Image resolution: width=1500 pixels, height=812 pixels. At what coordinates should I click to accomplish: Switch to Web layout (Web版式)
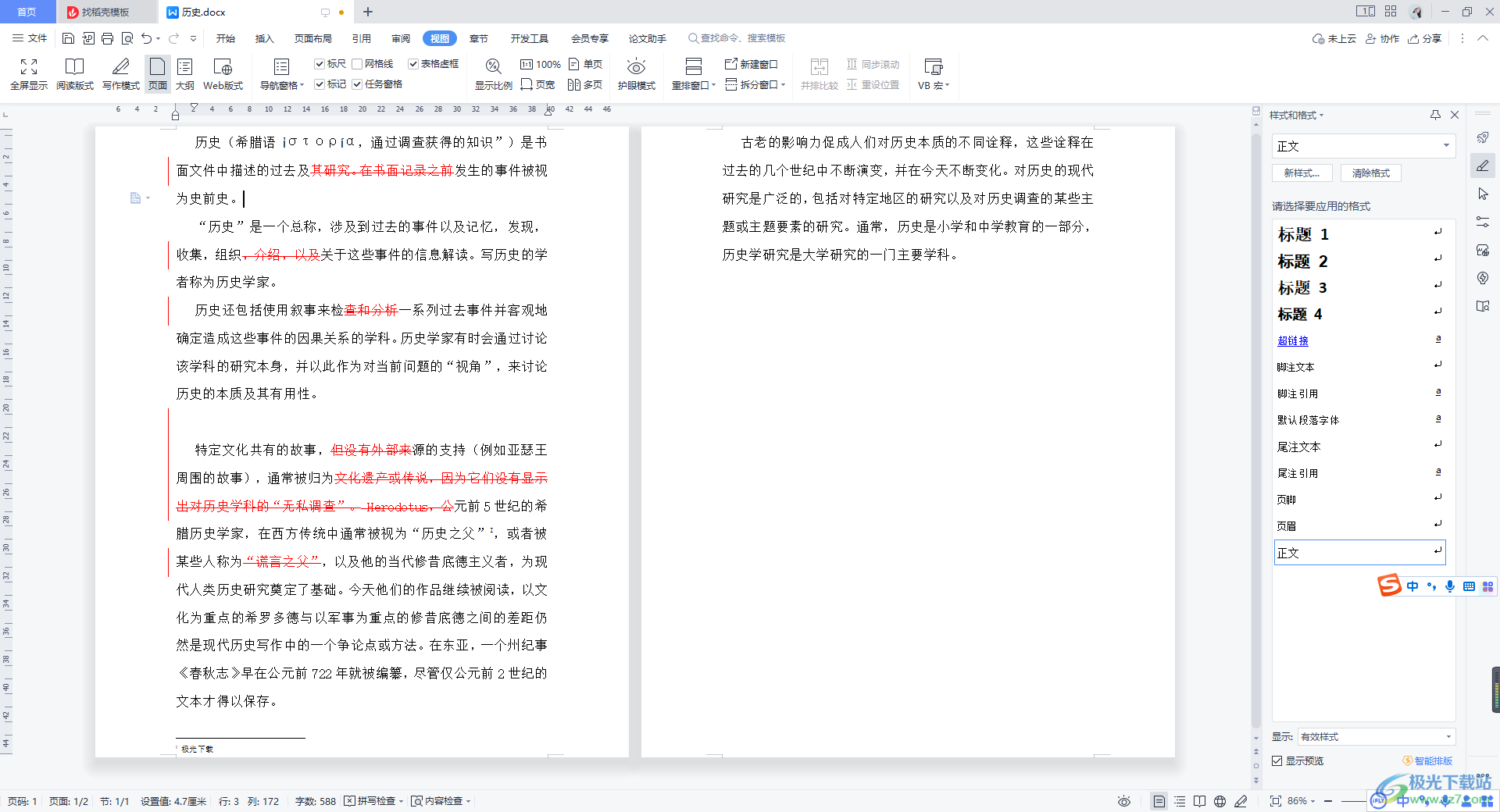223,74
